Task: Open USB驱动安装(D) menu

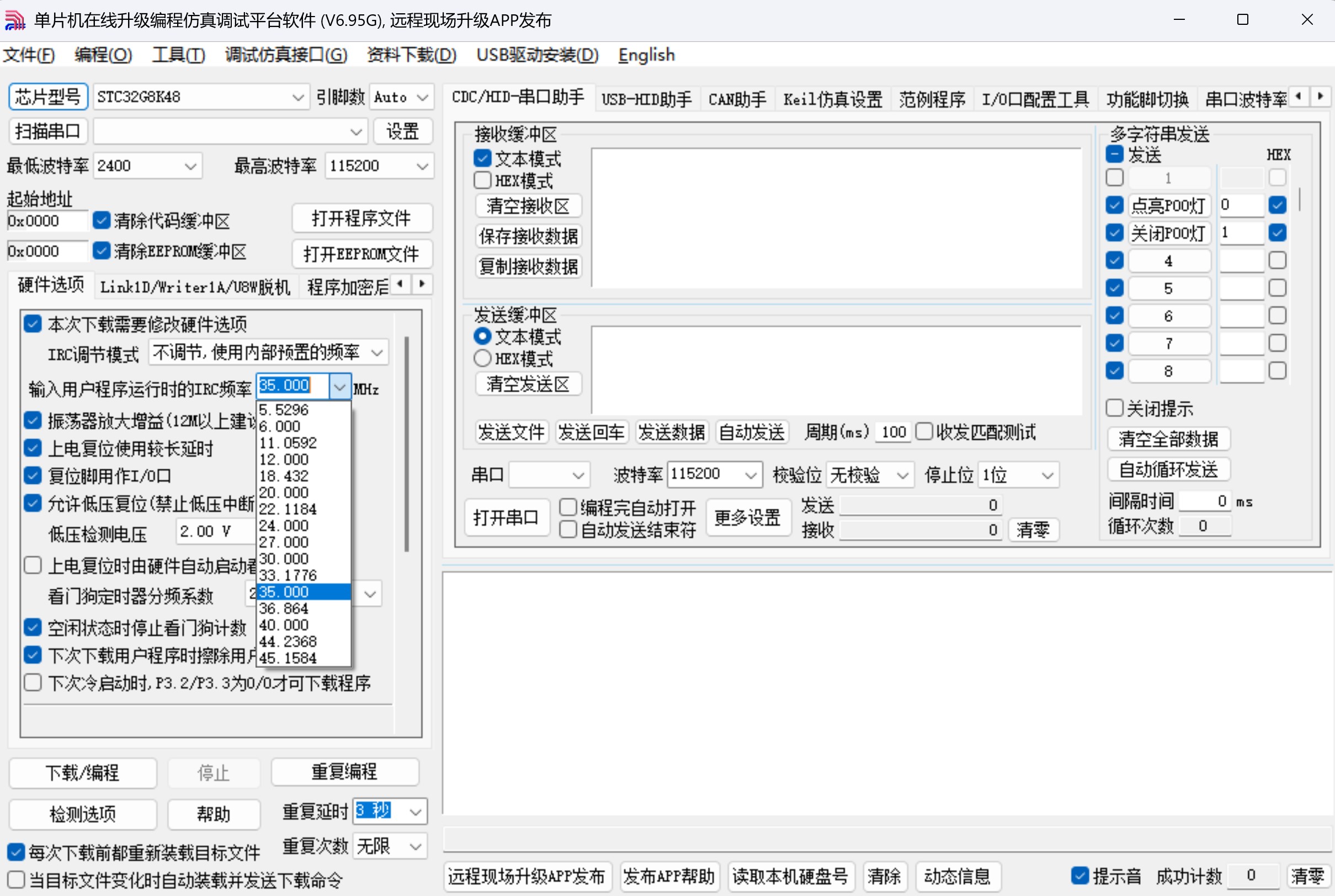Action: [x=537, y=55]
